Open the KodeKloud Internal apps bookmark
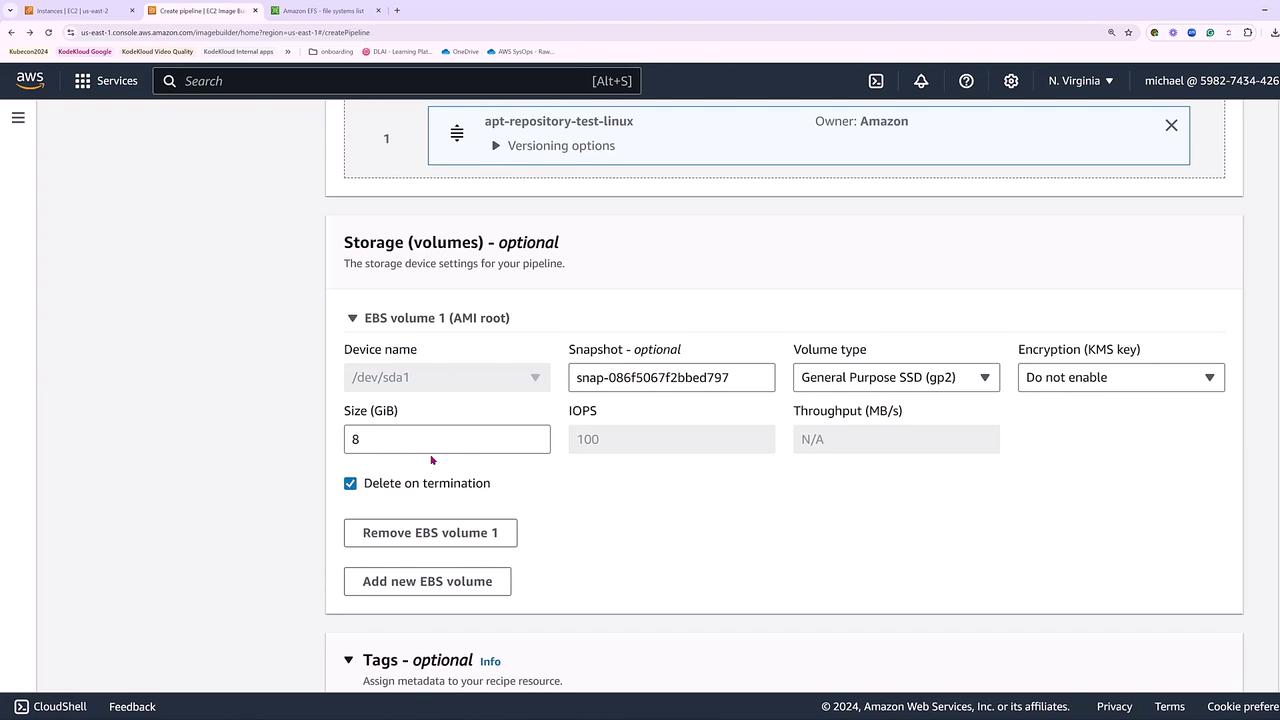 click(x=238, y=51)
